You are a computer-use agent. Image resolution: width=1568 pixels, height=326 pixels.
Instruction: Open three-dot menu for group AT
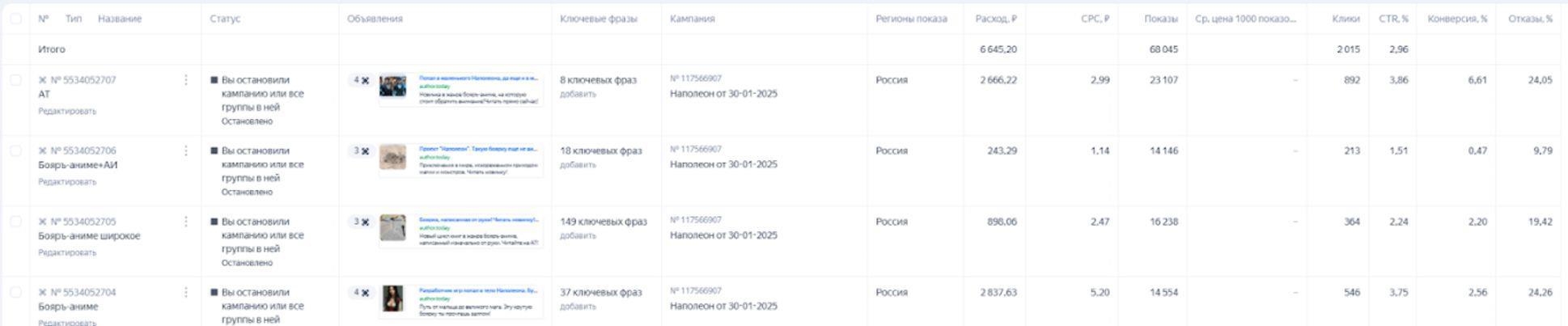(186, 80)
